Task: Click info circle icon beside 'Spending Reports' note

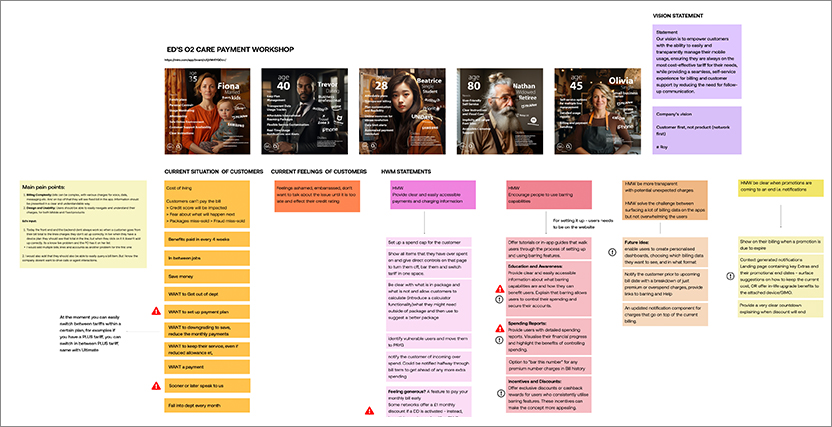Action: pyautogui.click(x=499, y=340)
